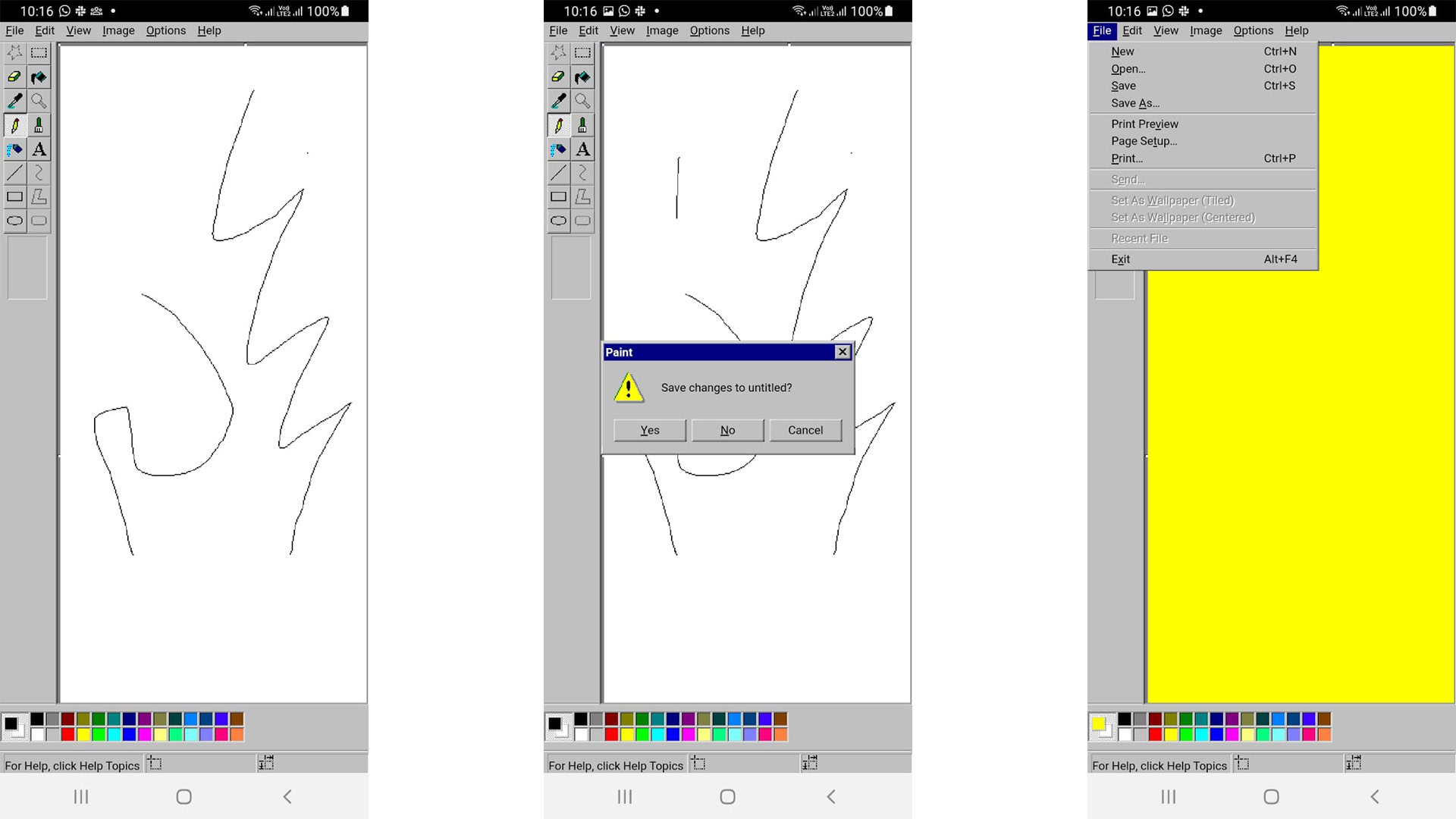This screenshot has height=819, width=1456.
Task: Click Print Preview in the open File menu
Action: (1144, 124)
